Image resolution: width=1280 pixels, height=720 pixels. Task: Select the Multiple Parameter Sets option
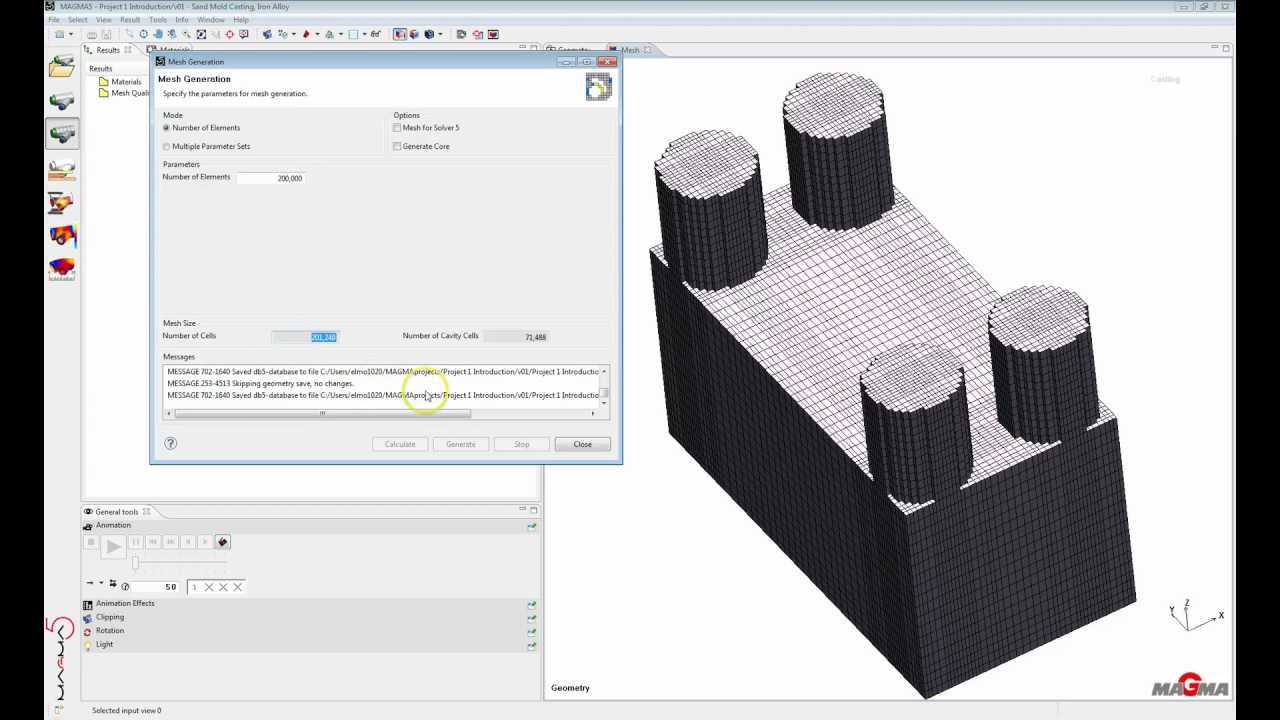tap(167, 146)
